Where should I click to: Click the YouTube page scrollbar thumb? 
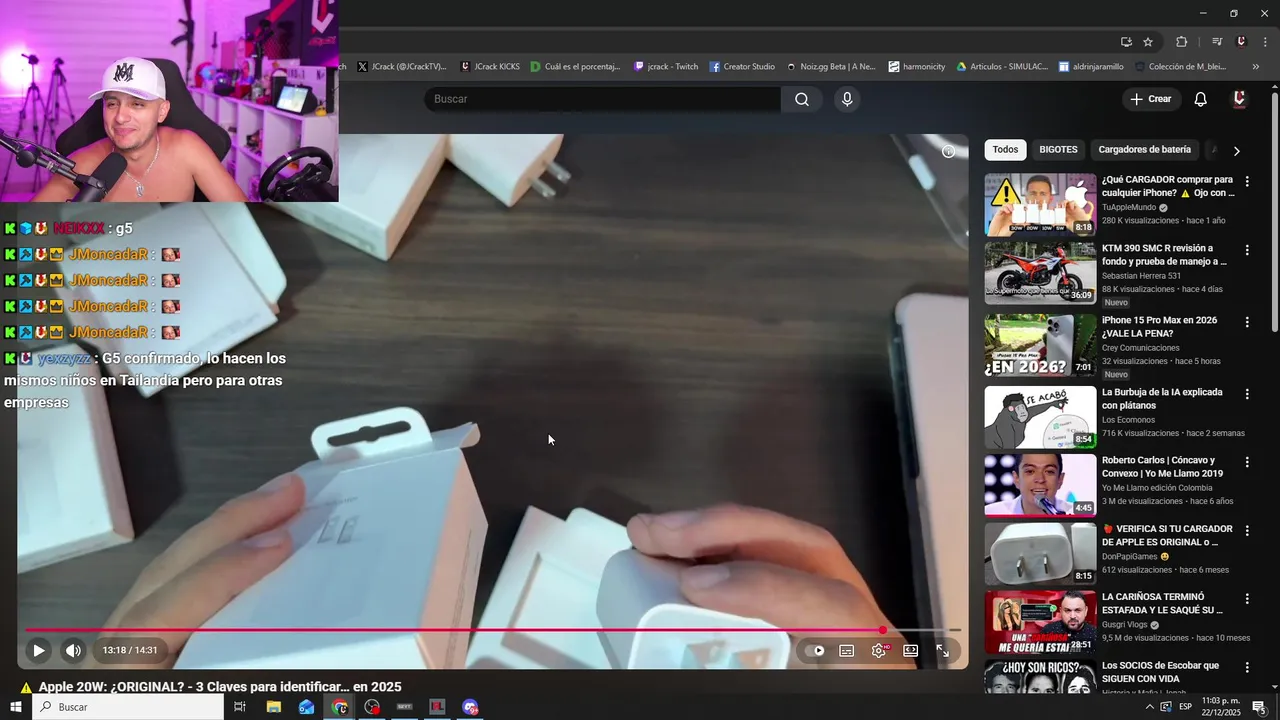tap(1275, 212)
